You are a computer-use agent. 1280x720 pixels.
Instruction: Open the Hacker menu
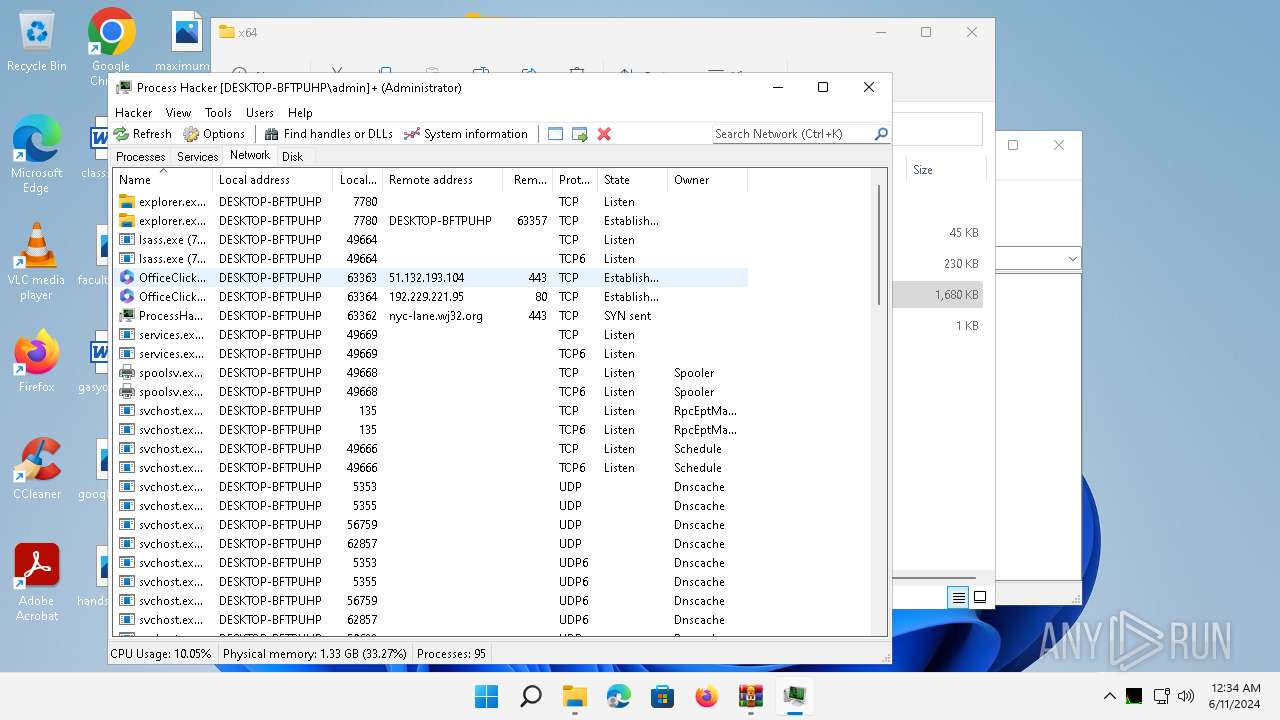click(x=134, y=113)
